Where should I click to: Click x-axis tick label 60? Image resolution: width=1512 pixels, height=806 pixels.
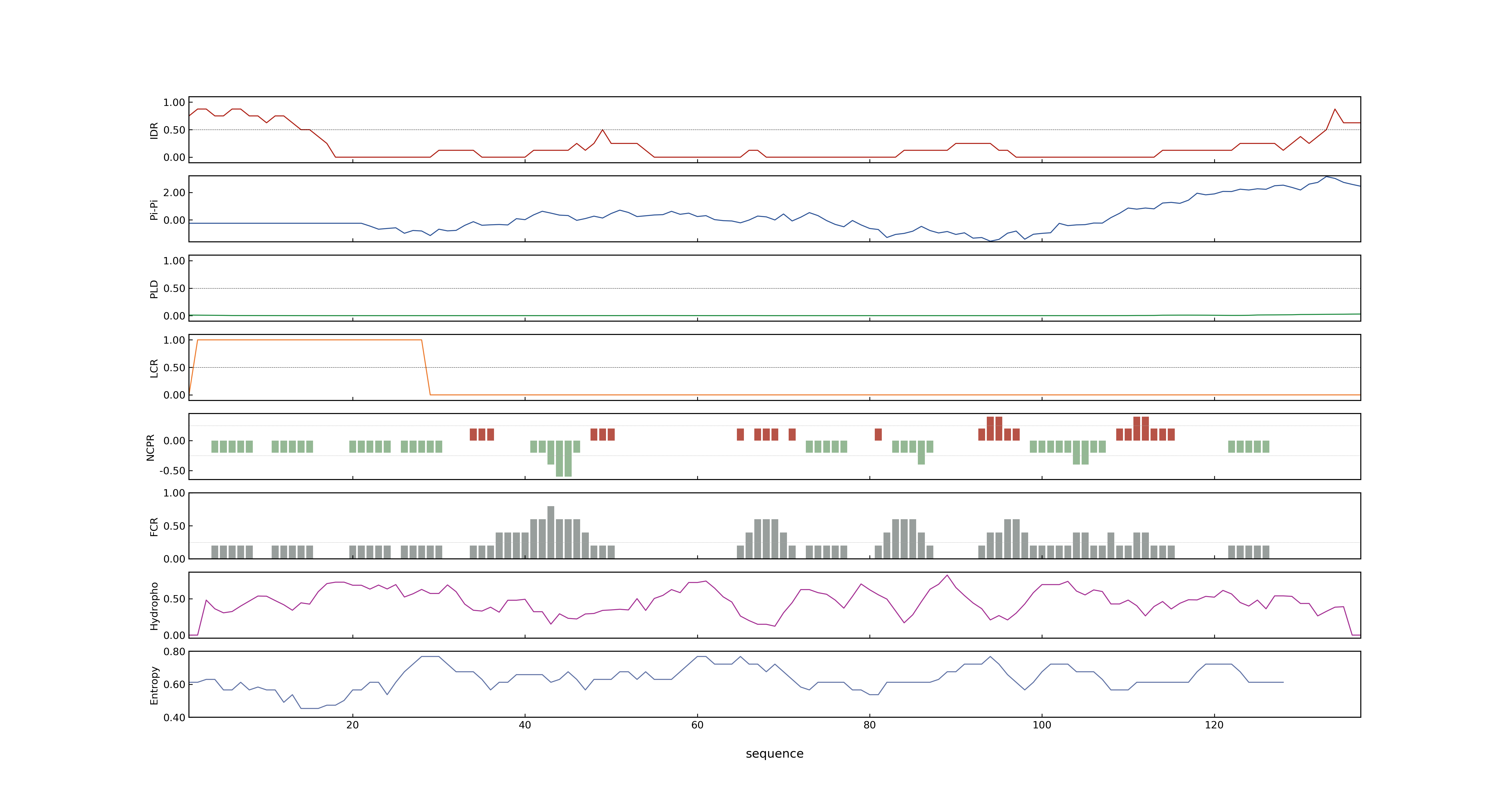[x=697, y=725]
